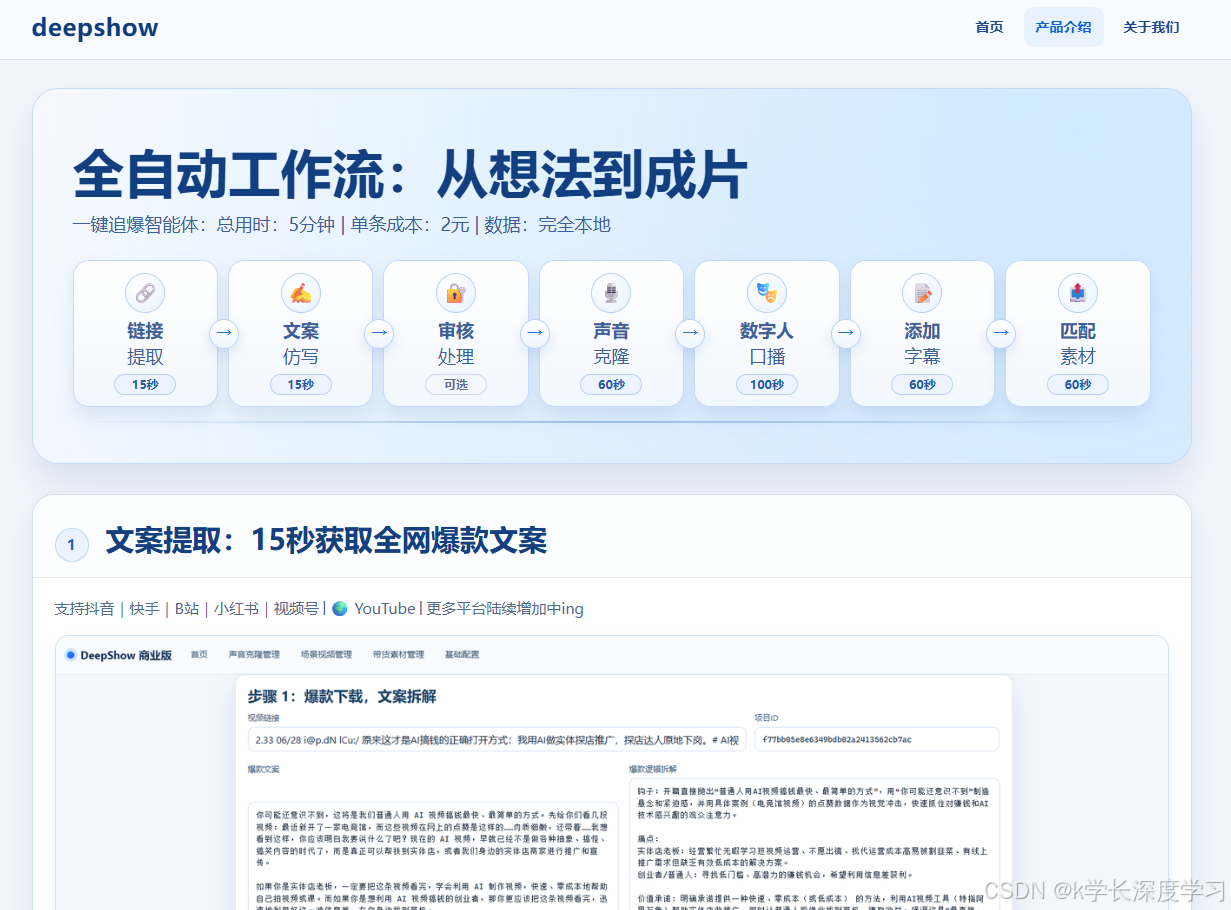Viewport: 1231px width, 910px height.
Task: Click the 可选 badge under 审核处理
Action: [x=456, y=384]
